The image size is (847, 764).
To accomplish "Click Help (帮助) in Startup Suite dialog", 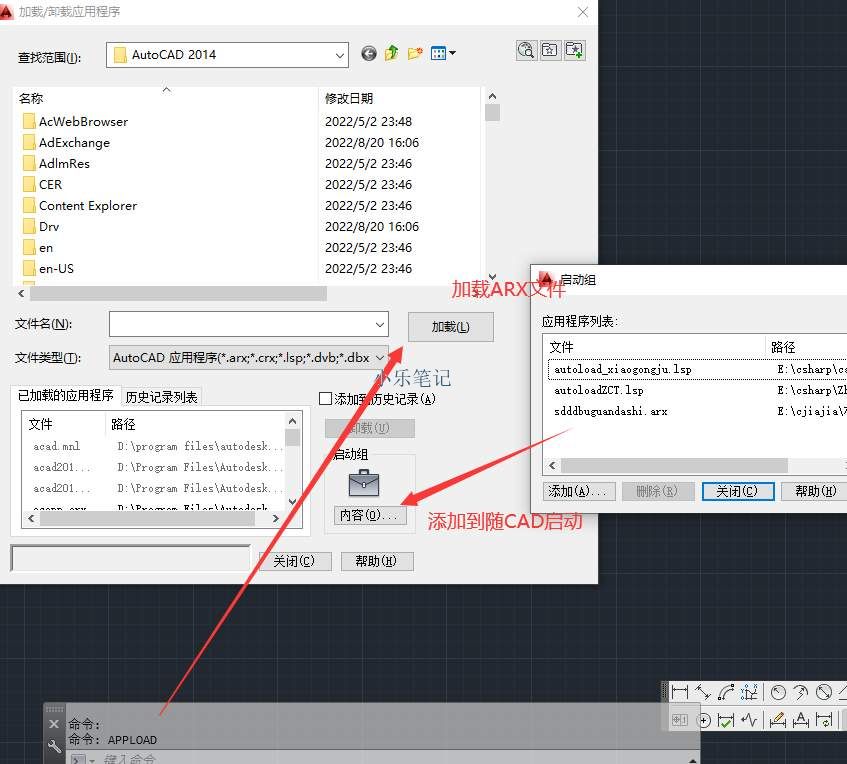I will coord(816,491).
